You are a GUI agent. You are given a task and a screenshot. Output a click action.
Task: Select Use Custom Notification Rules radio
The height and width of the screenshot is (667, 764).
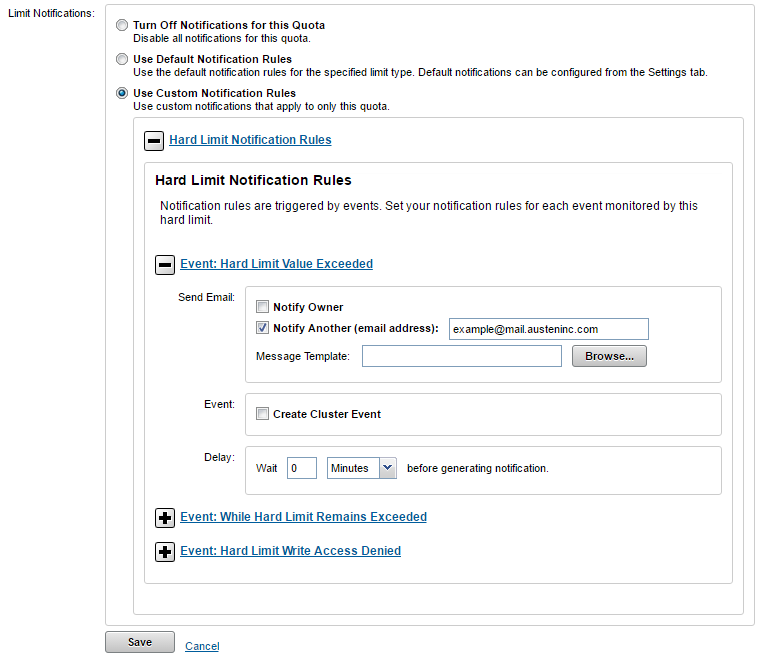coord(122,93)
